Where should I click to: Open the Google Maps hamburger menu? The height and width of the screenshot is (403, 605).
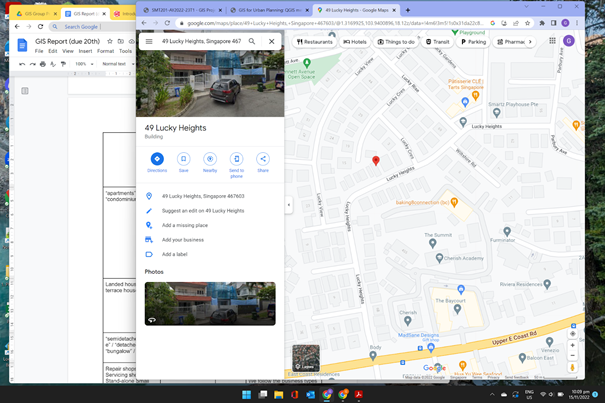(x=149, y=42)
